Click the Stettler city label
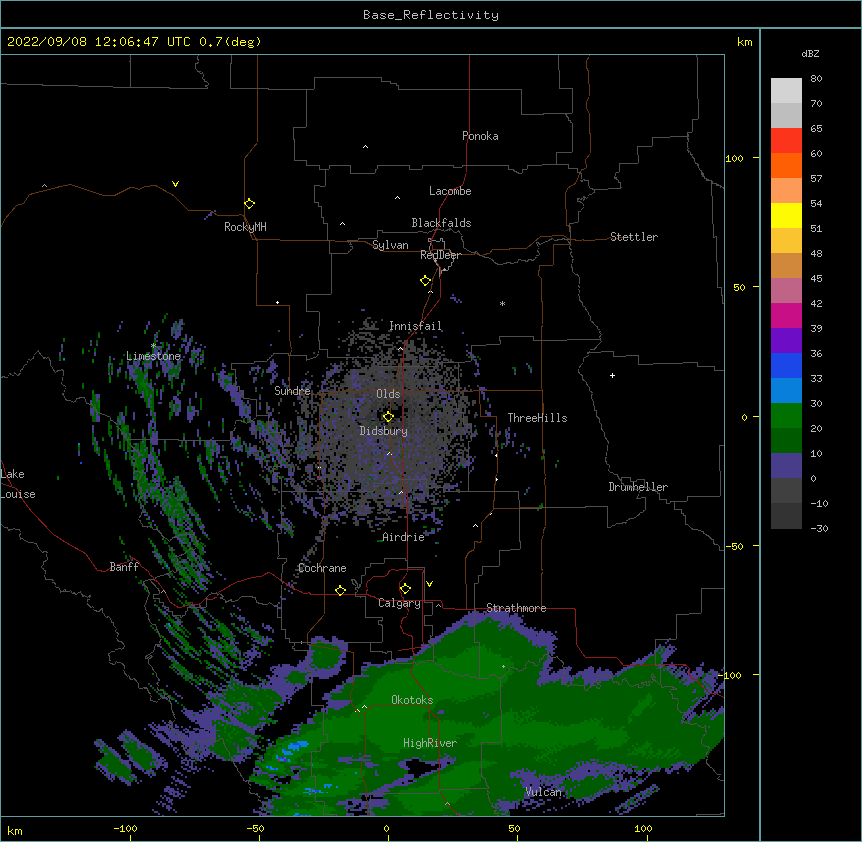 click(634, 237)
